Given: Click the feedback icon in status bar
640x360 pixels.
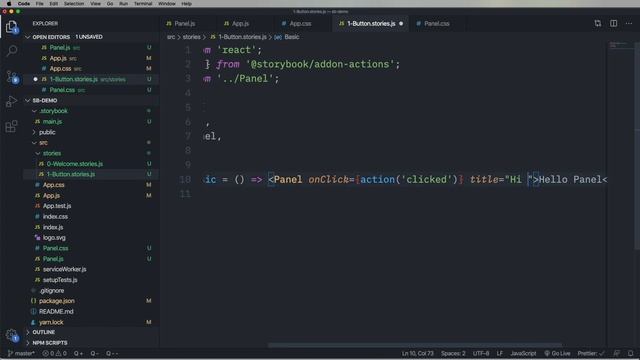Looking at the screenshot, I should (x=617, y=353).
